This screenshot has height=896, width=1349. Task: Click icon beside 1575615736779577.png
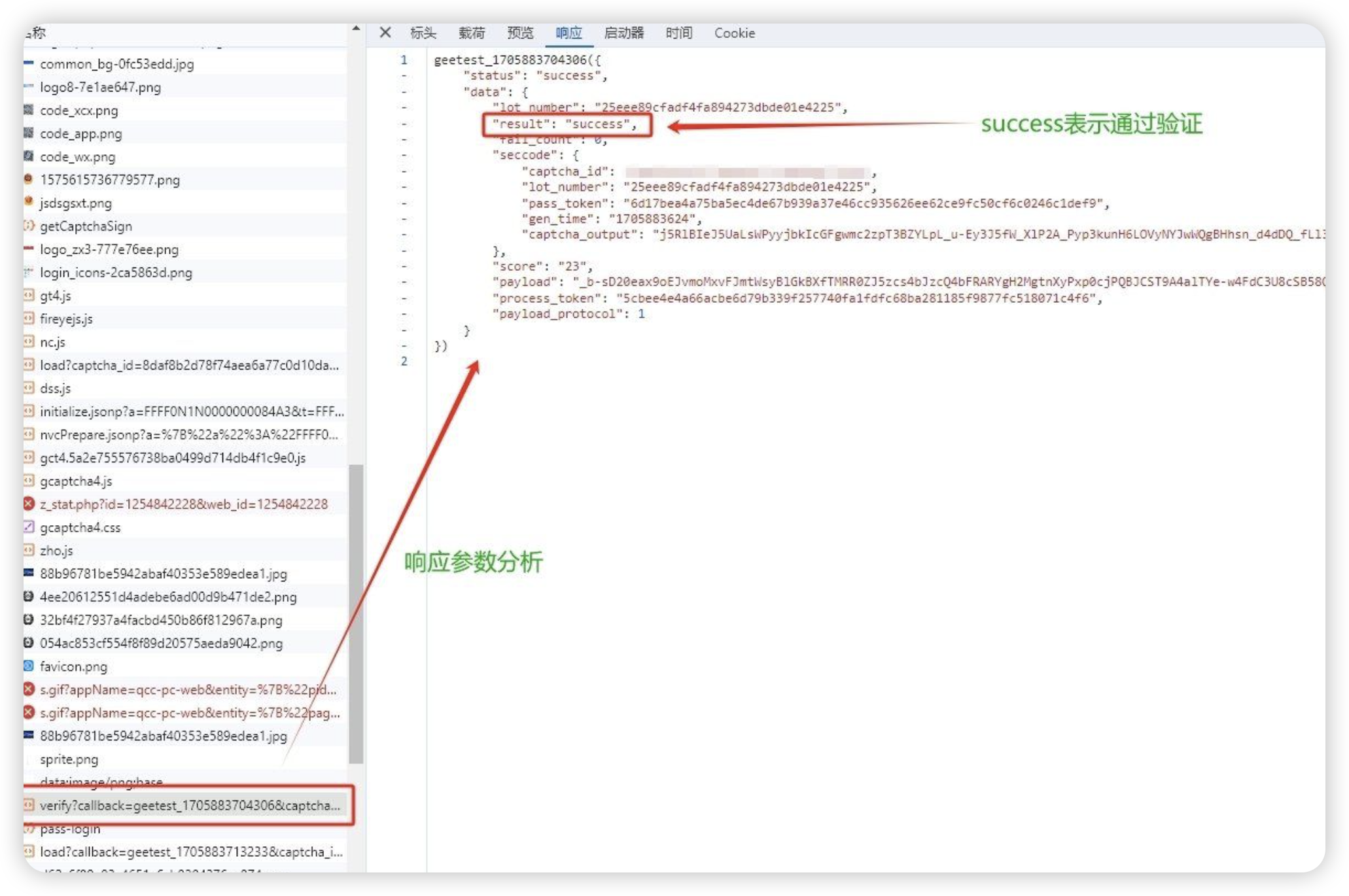click(29, 179)
